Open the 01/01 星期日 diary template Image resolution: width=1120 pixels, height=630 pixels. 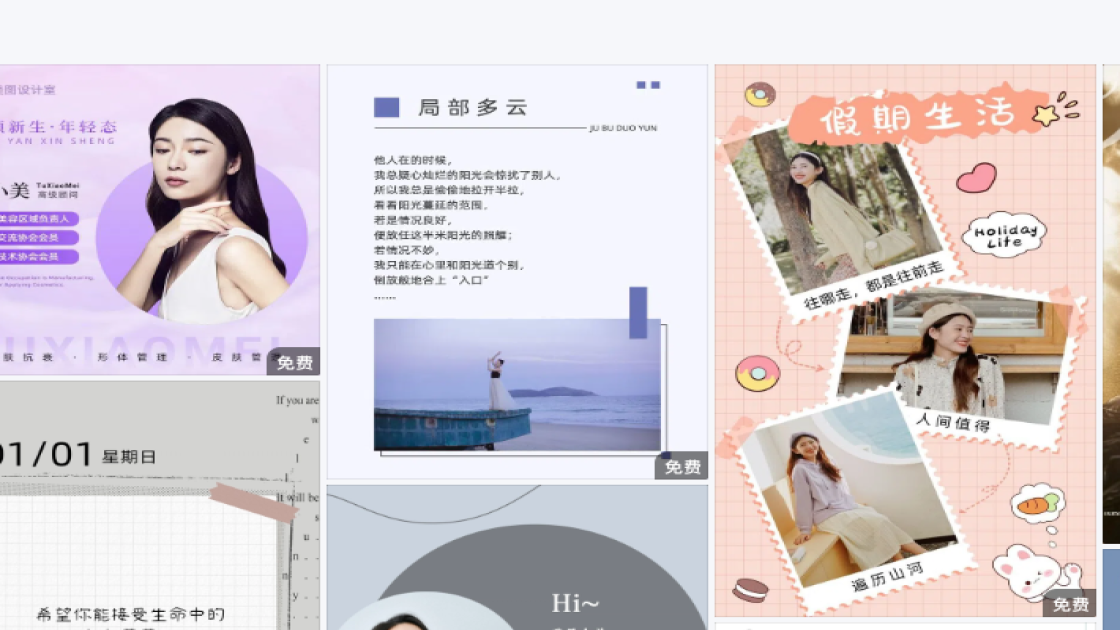(159, 506)
